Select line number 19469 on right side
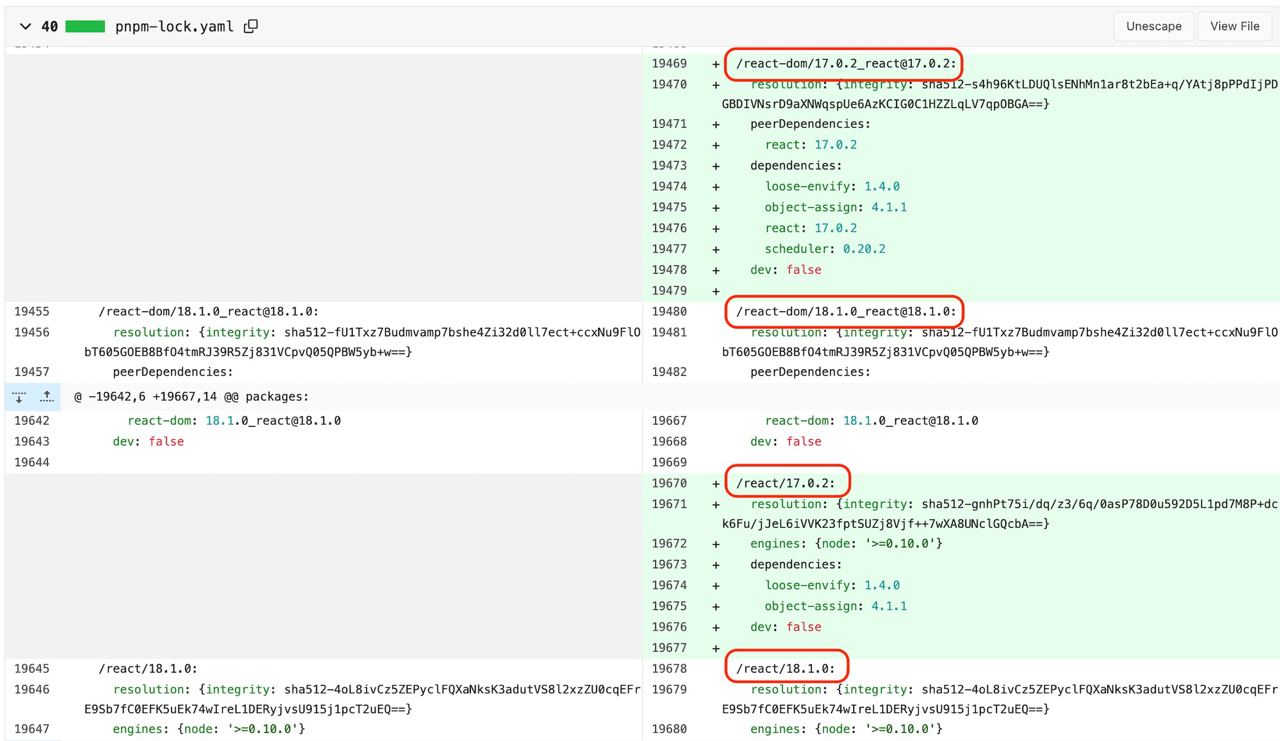Viewport: 1280px width, 741px height. point(669,64)
